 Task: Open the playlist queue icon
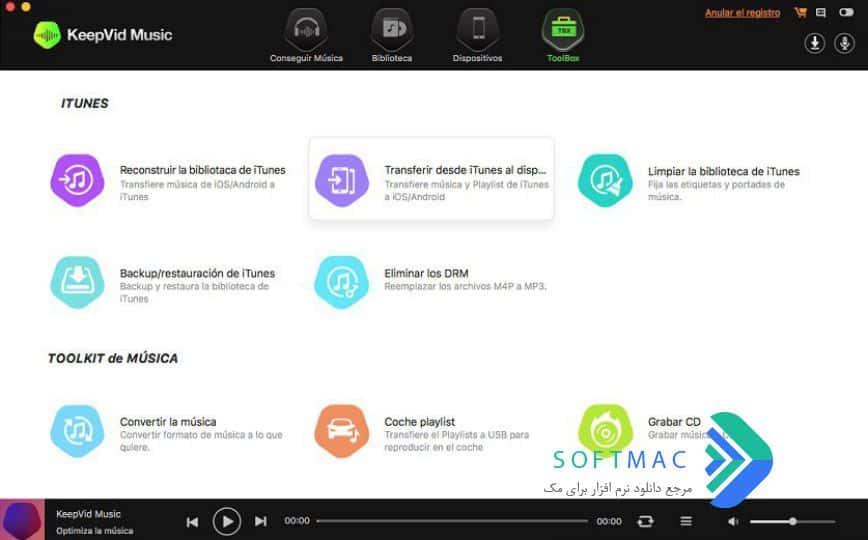click(x=686, y=521)
